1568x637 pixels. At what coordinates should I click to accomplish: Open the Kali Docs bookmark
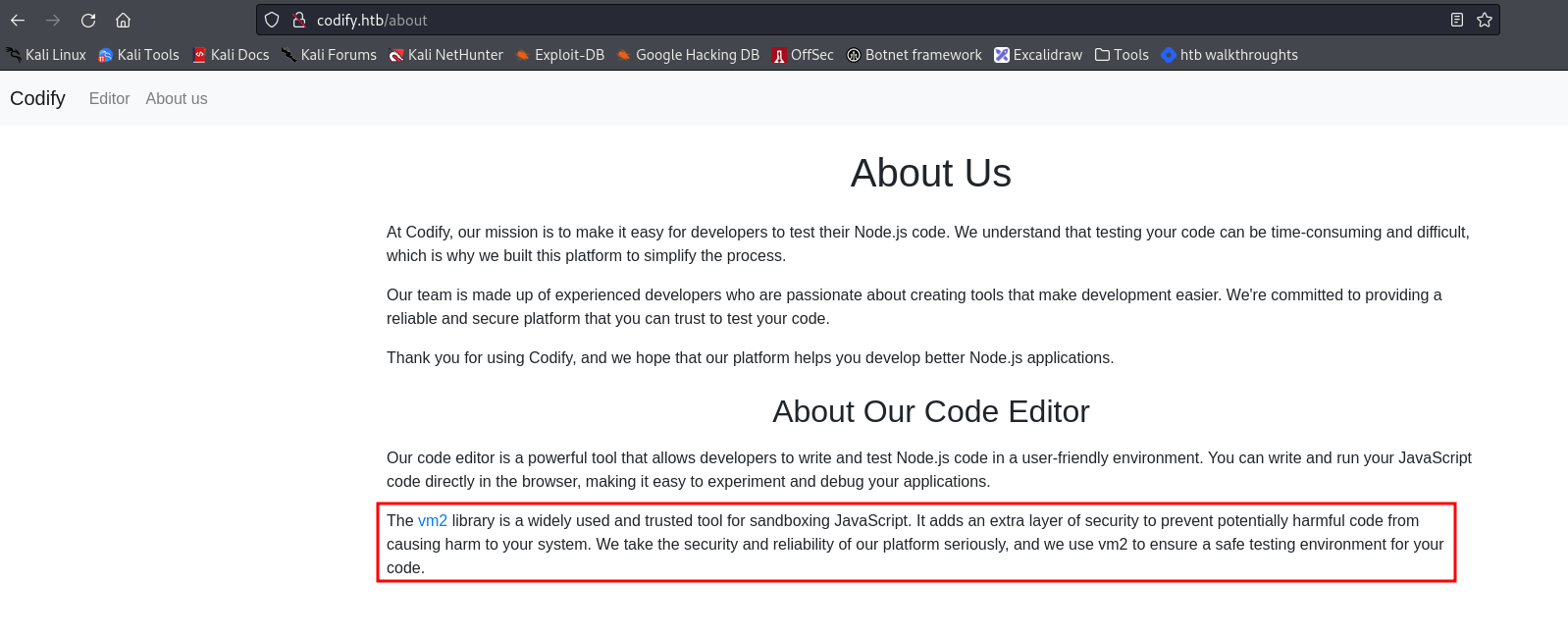click(x=231, y=55)
